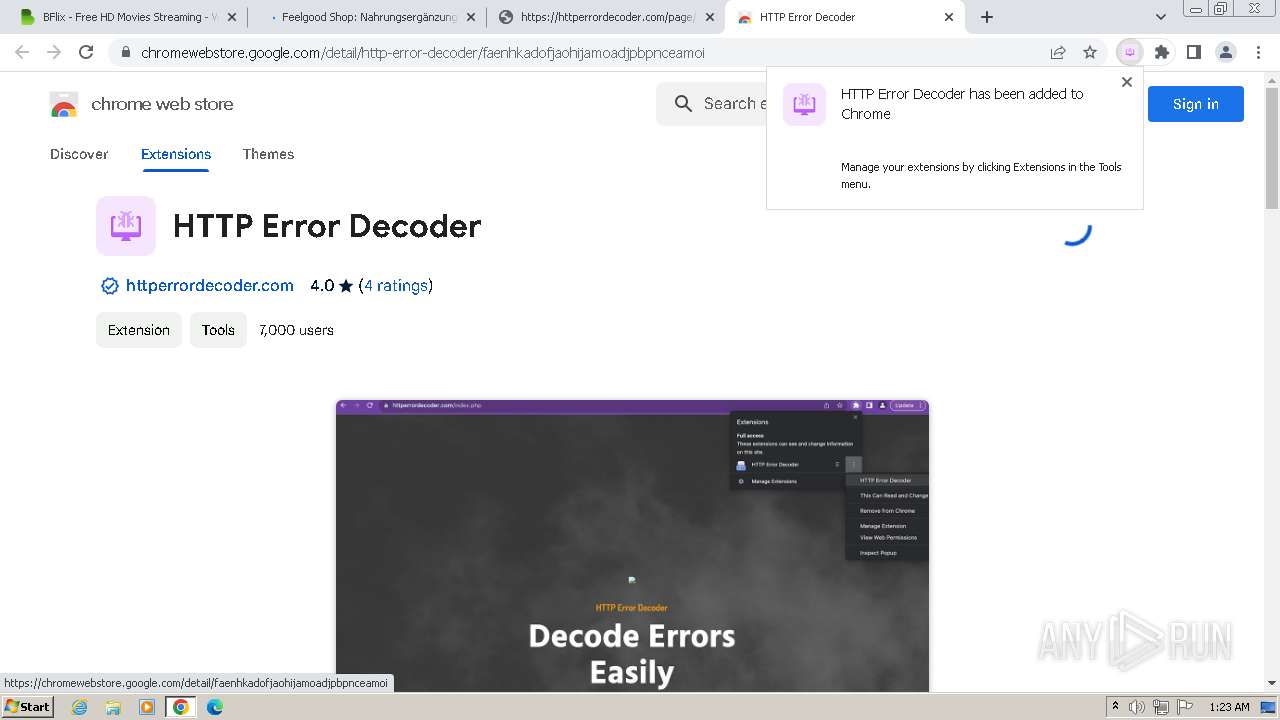Close the BFlix tab

pyautogui.click(x=232, y=17)
